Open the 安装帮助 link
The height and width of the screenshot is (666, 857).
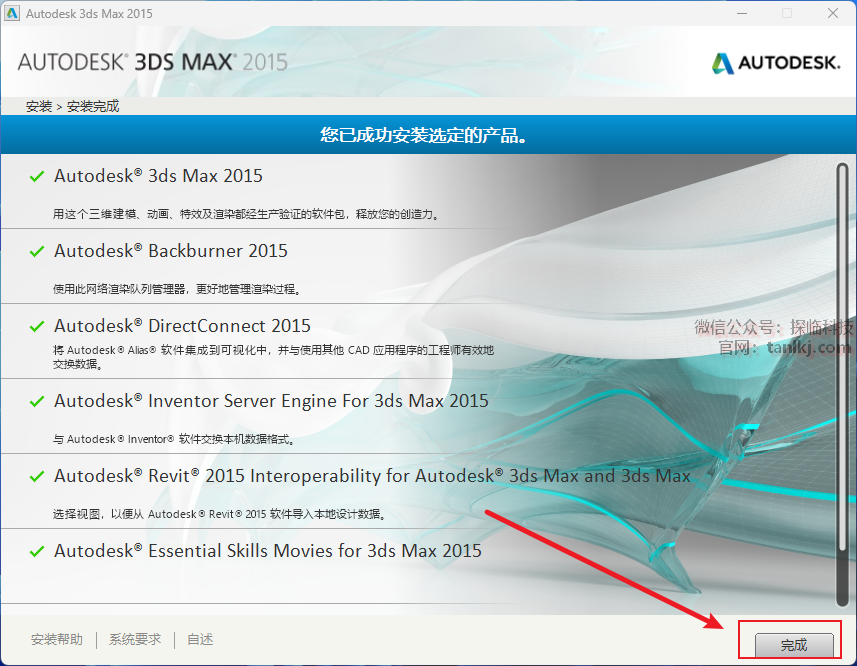pyautogui.click(x=57, y=639)
